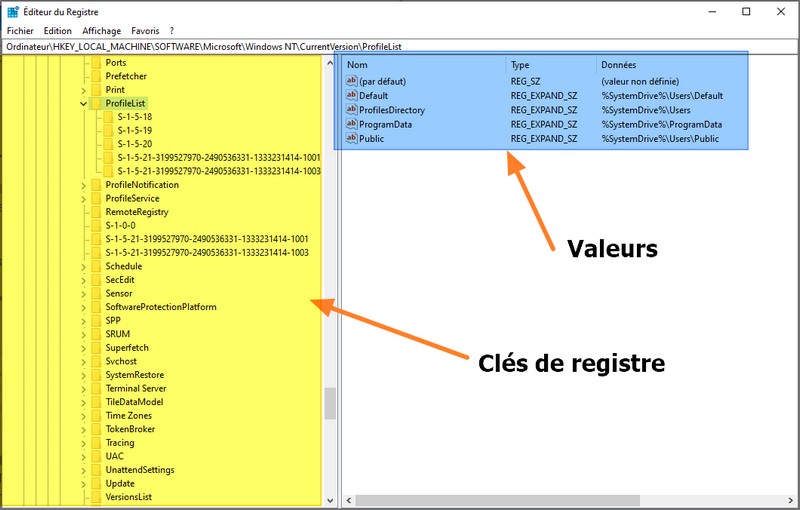
Task: Click the string icon of Public value
Action: tap(352, 138)
